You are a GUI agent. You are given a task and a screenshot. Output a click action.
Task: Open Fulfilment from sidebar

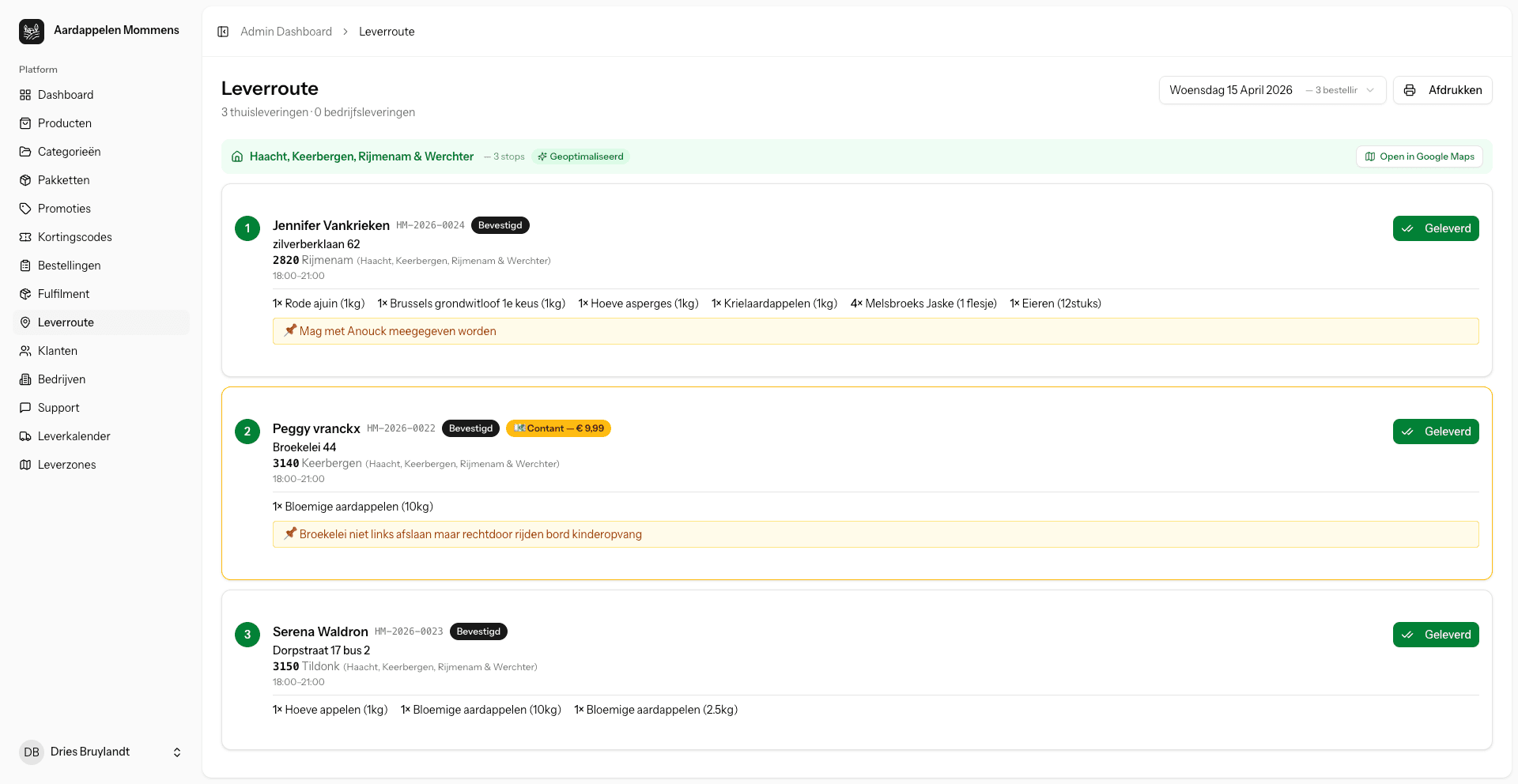coord(101,294)
